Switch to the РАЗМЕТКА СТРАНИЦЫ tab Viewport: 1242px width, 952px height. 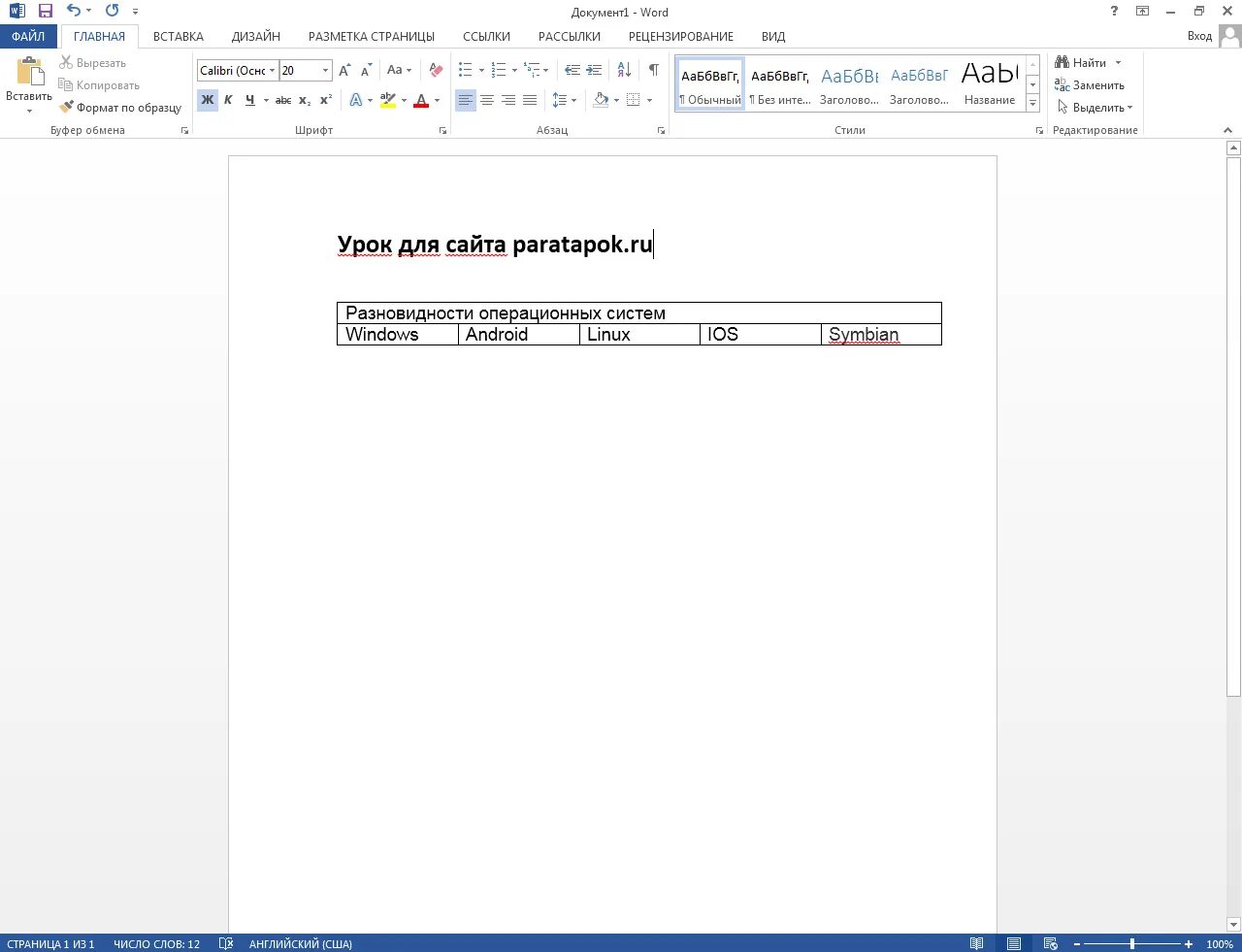point(372,37)
